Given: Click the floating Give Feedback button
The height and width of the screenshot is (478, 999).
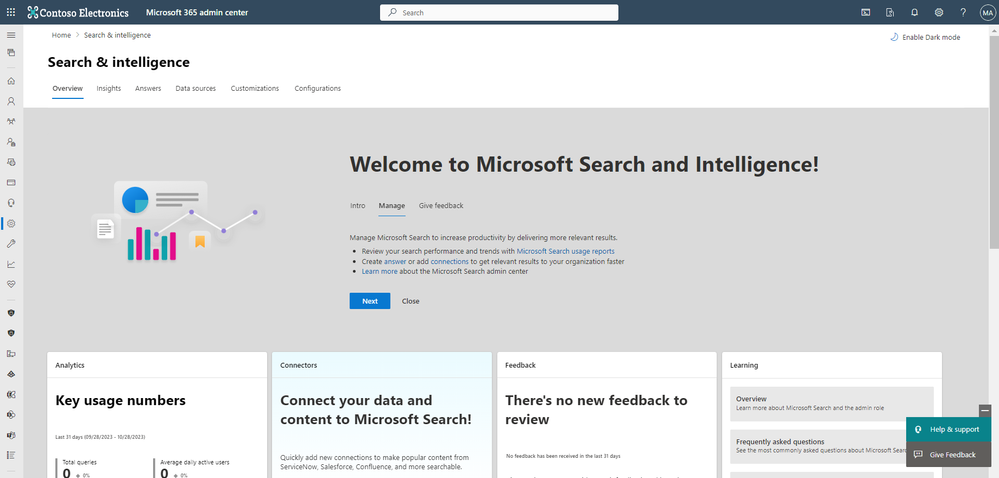Looking at the screenshot, I should coord(948,454).
